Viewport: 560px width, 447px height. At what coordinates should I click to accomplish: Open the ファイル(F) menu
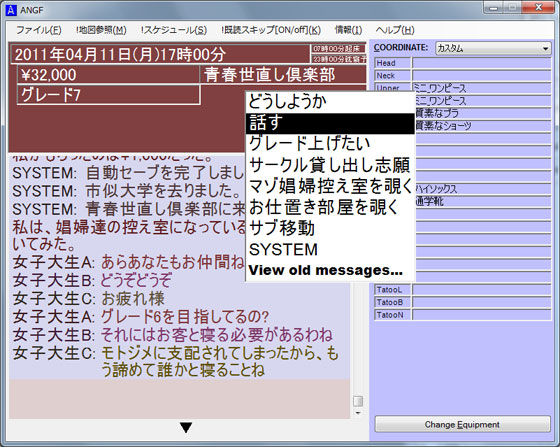coord(39,30)
